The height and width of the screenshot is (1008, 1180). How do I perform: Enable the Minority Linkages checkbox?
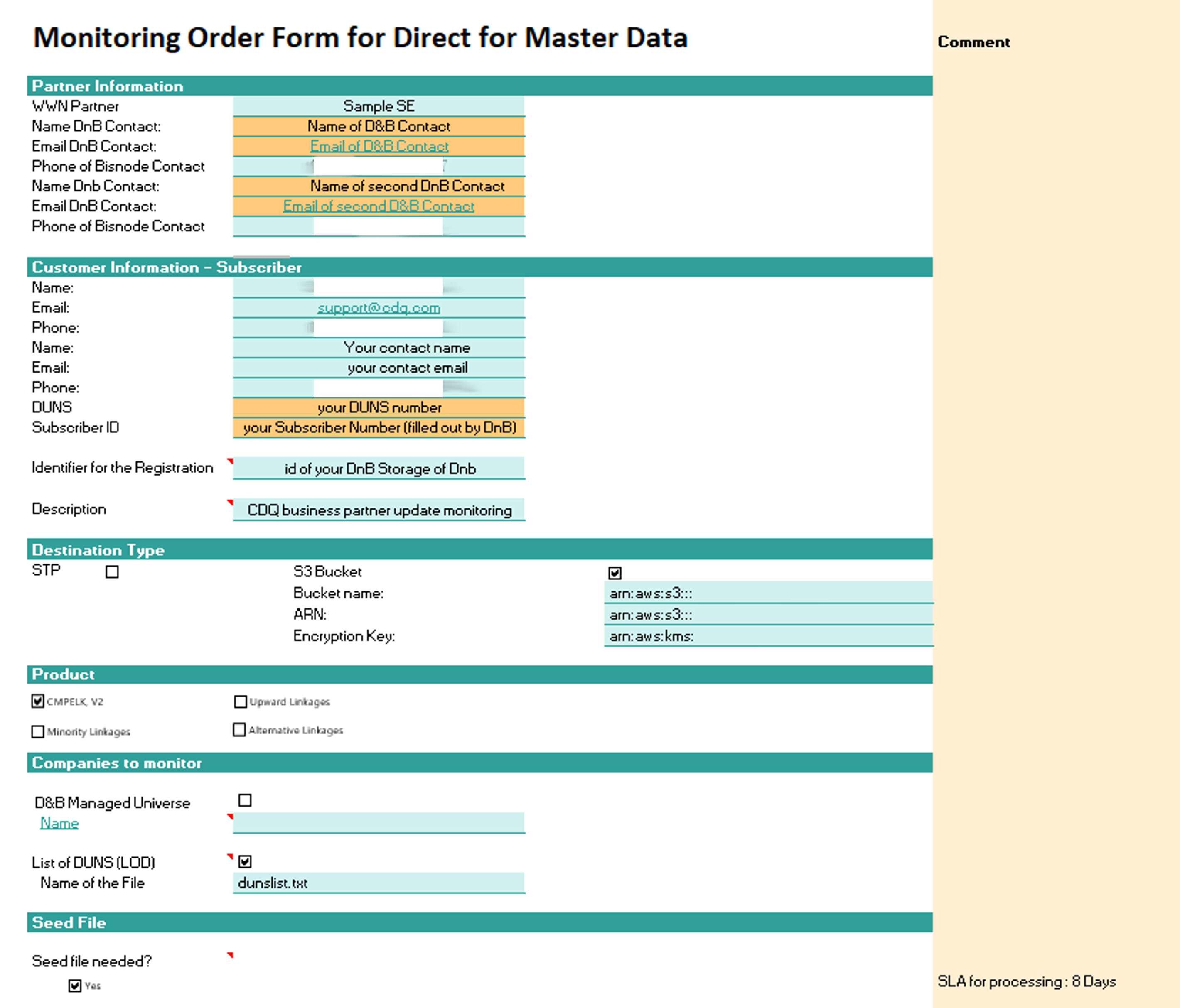click(37, 731)
